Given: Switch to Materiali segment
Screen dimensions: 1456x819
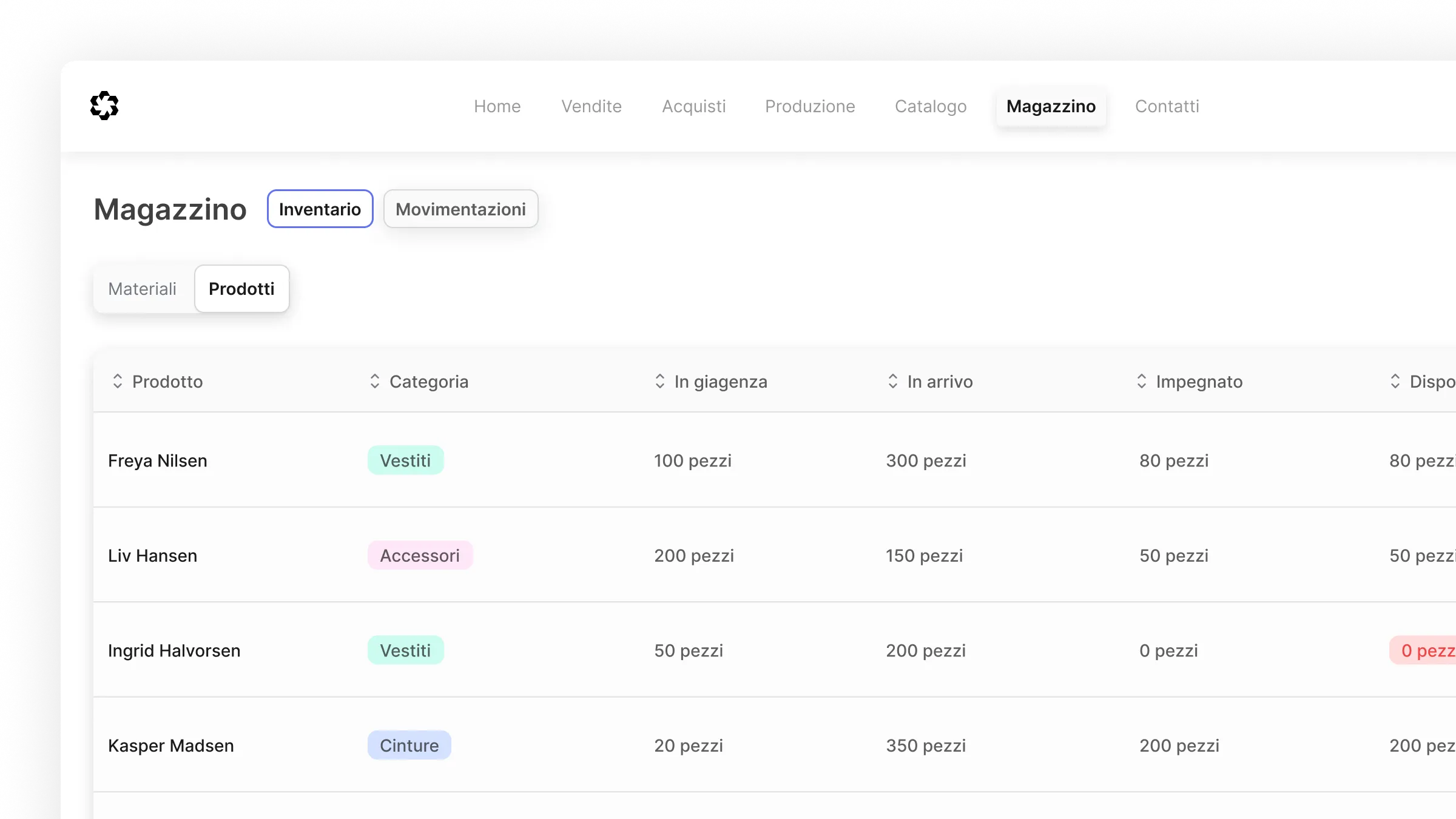Looking at the screenshot, I should click(x=143, y=289).
